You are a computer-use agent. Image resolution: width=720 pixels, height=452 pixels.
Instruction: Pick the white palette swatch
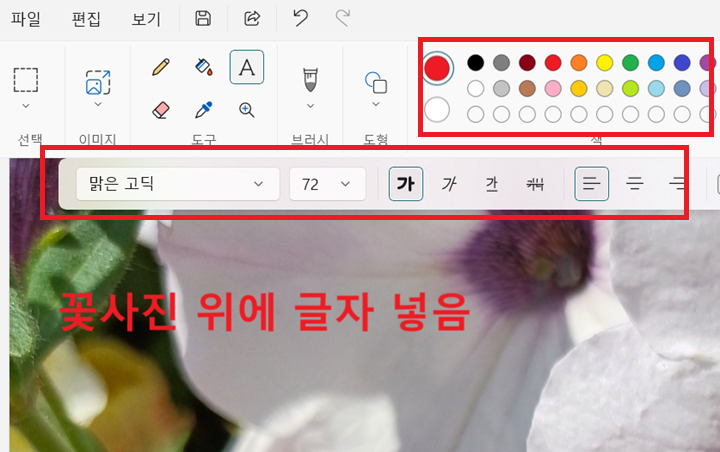tap(475, 89)
